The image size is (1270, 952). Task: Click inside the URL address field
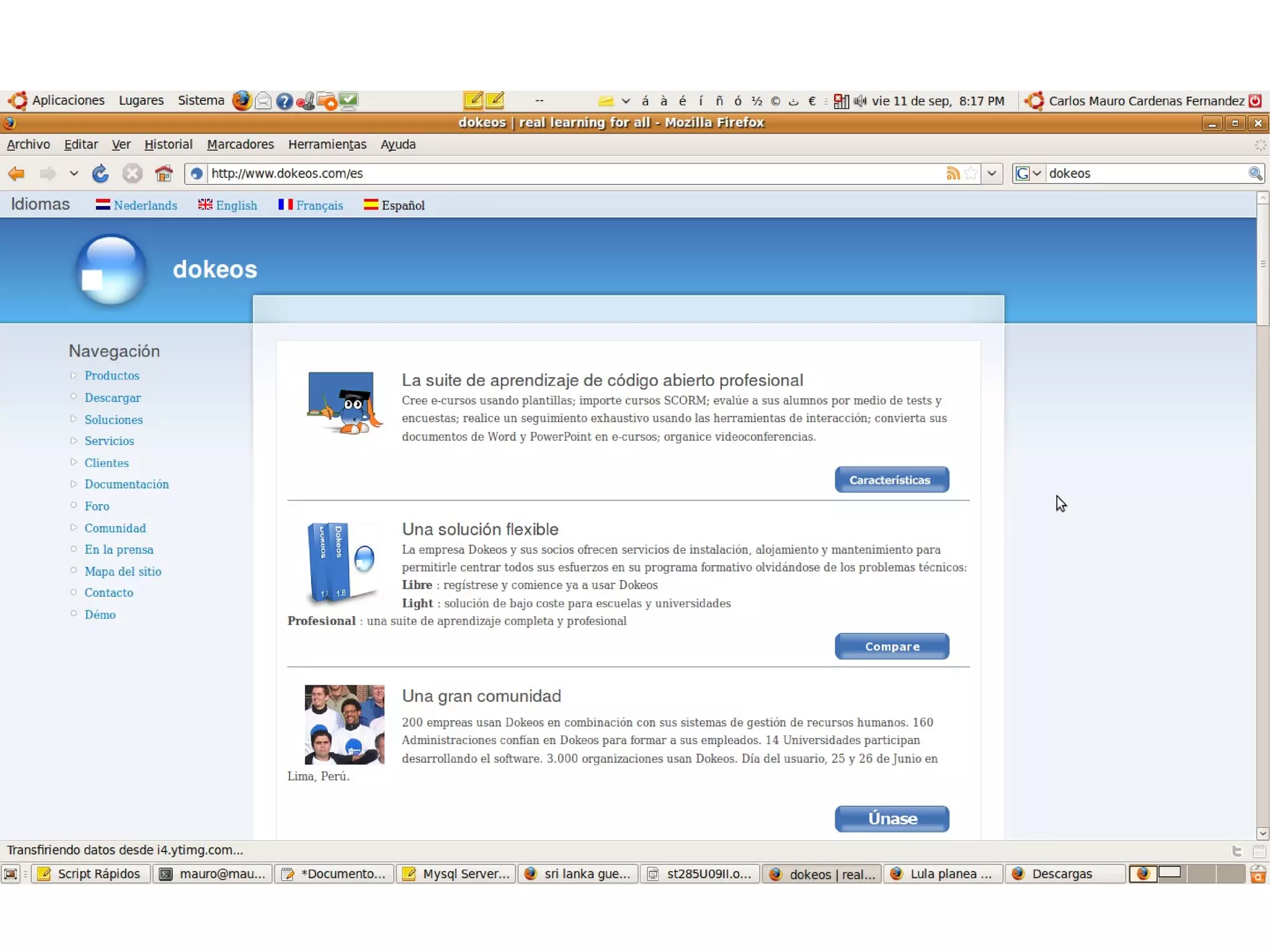coord(558,174)
